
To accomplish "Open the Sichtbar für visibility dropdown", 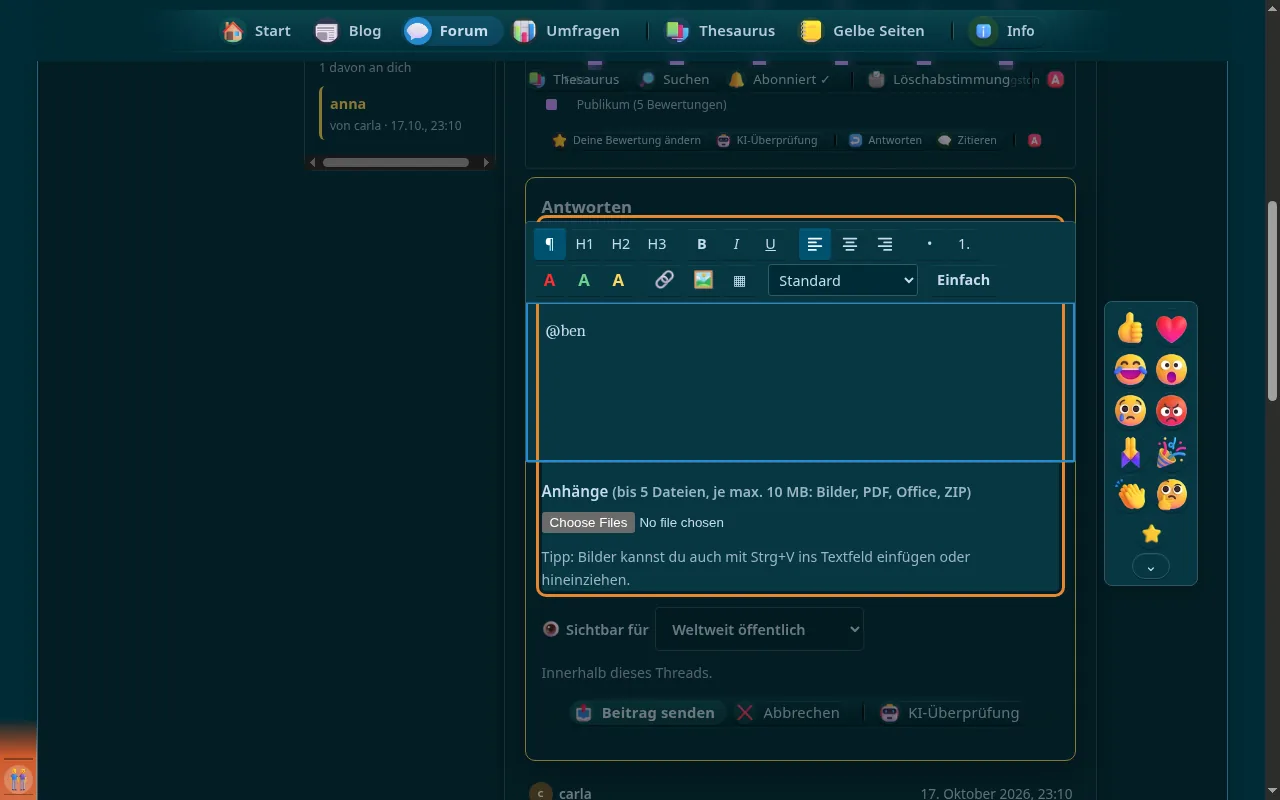I will tap(759, 629).
